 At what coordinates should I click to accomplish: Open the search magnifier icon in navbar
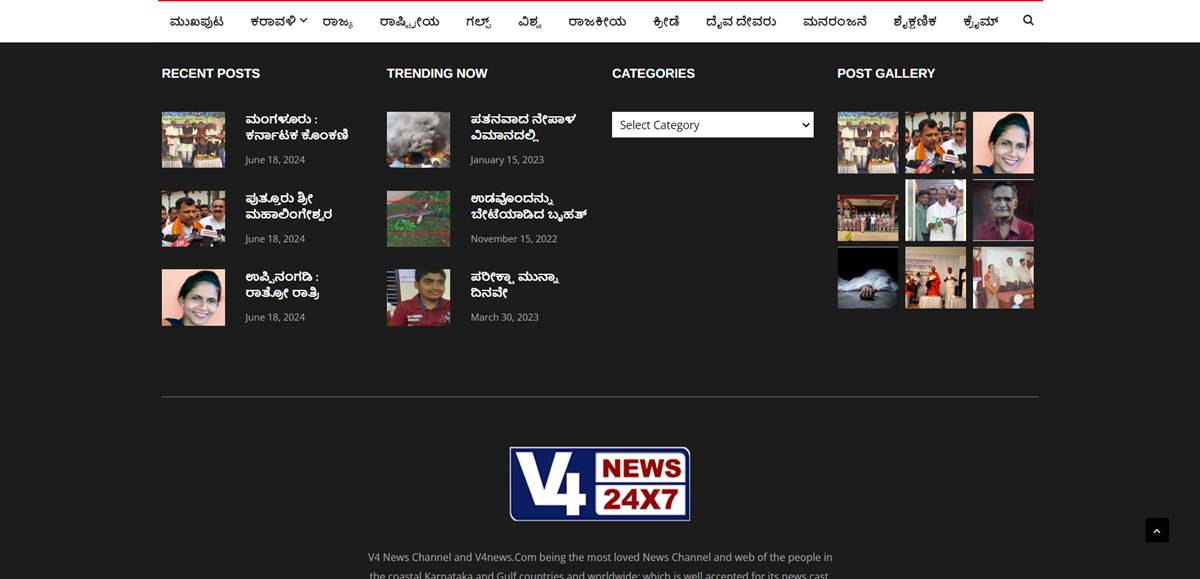tap(1028, 21)
